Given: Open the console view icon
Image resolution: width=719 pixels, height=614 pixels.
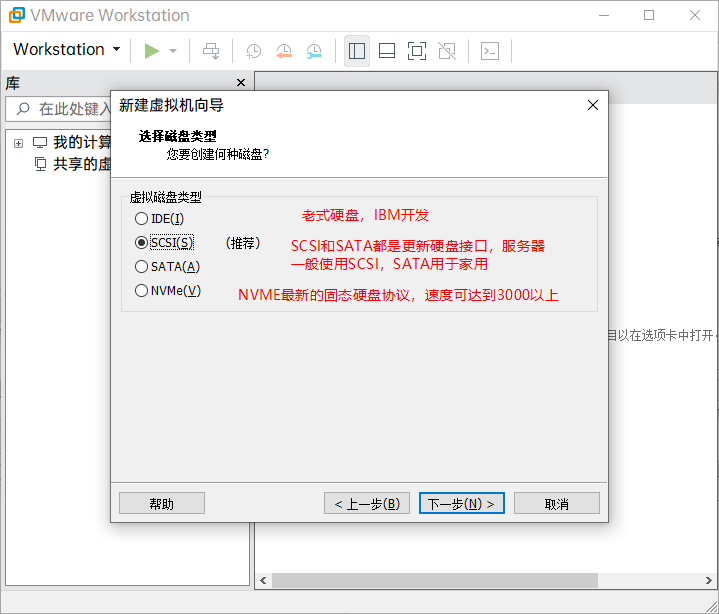Looking at the screenshot, I should point(490,50).
